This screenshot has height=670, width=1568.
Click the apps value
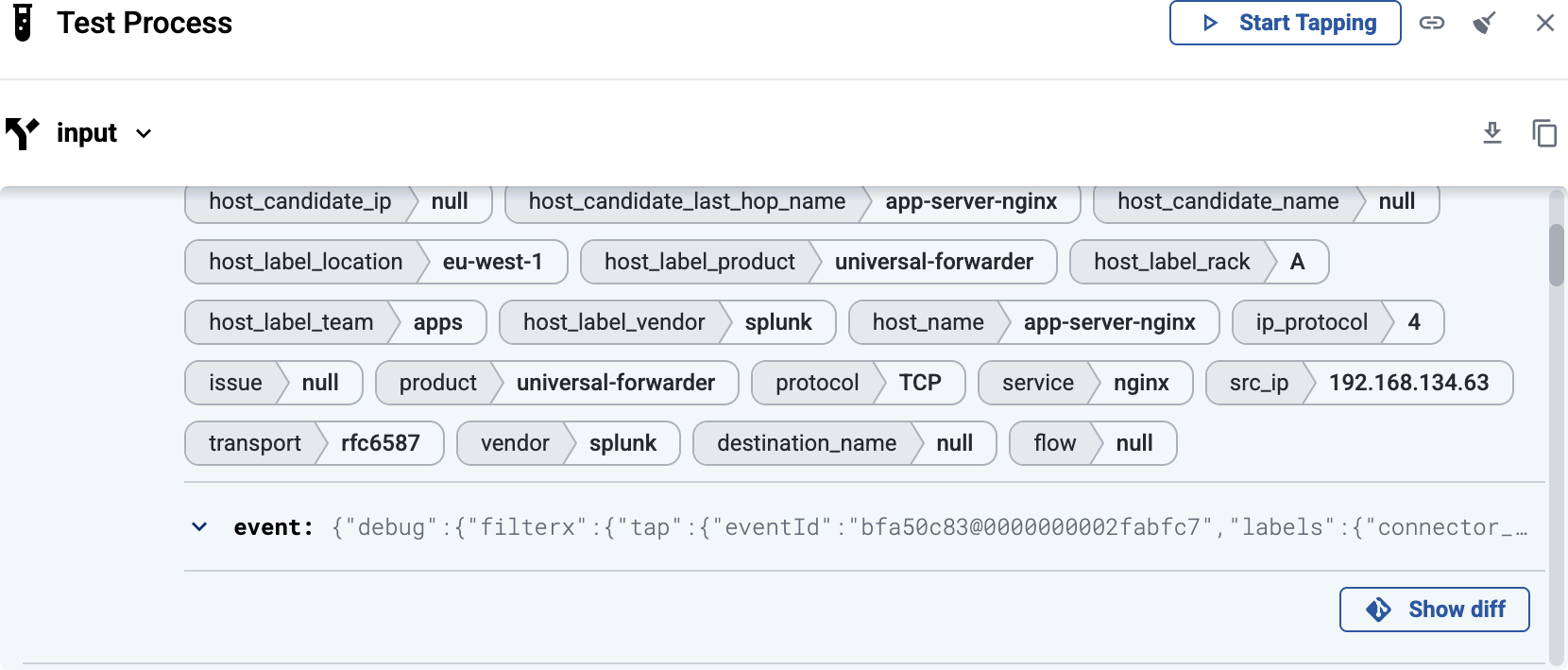click(x=437, y=322)
